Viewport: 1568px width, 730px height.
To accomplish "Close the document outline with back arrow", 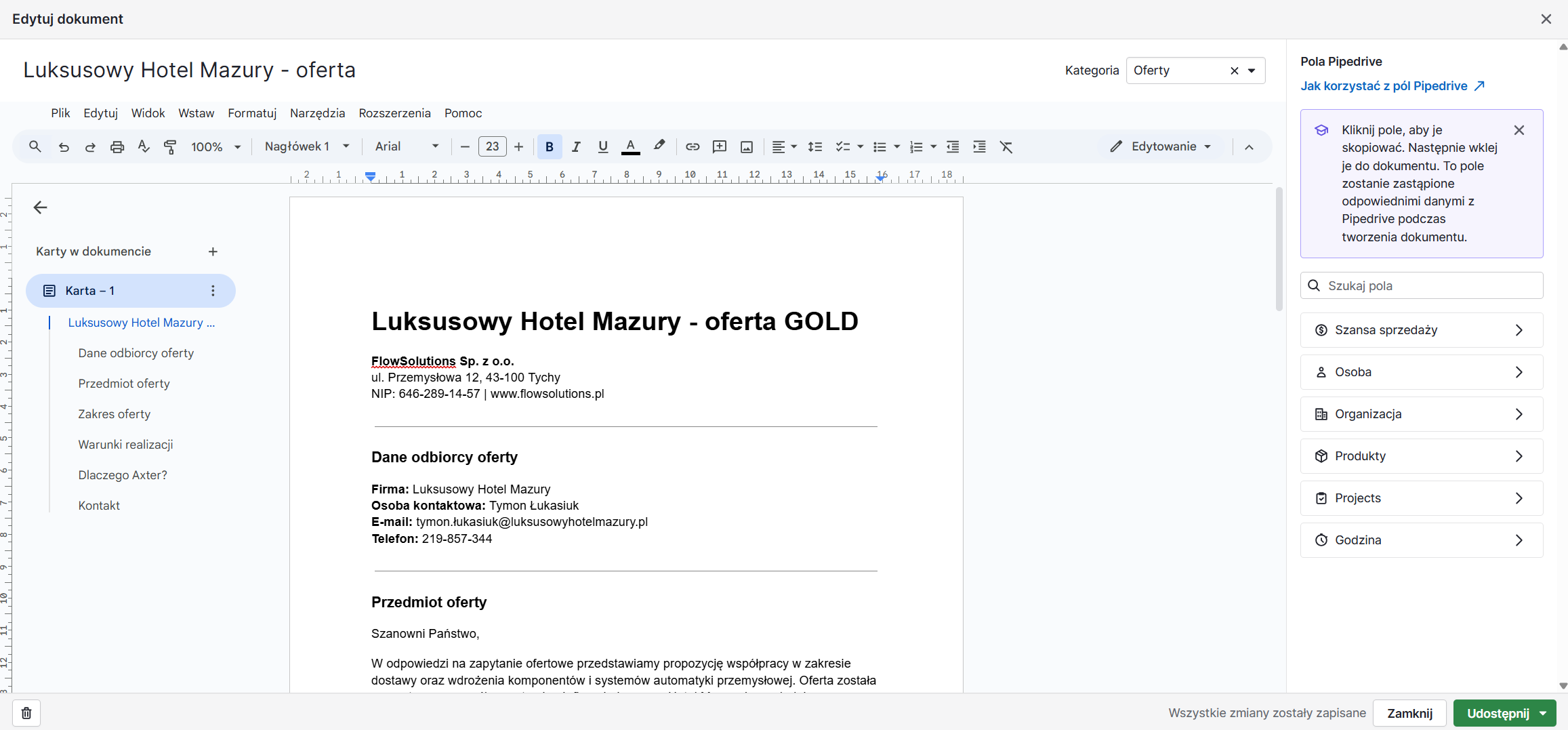I will click(x=41, y=207).
